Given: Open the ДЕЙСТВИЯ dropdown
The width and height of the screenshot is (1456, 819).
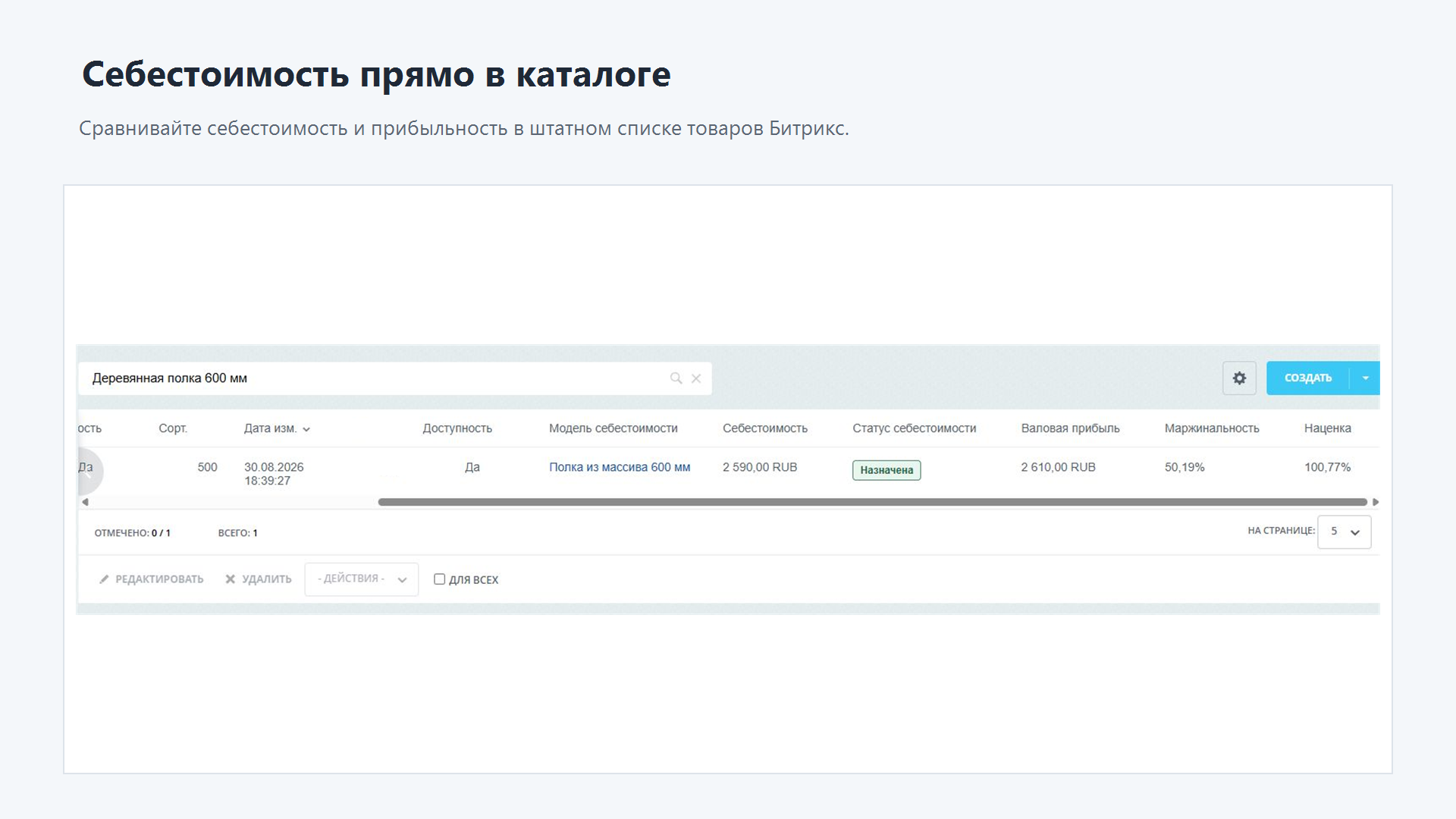Looking at the screenshot, I should (362, 579).
